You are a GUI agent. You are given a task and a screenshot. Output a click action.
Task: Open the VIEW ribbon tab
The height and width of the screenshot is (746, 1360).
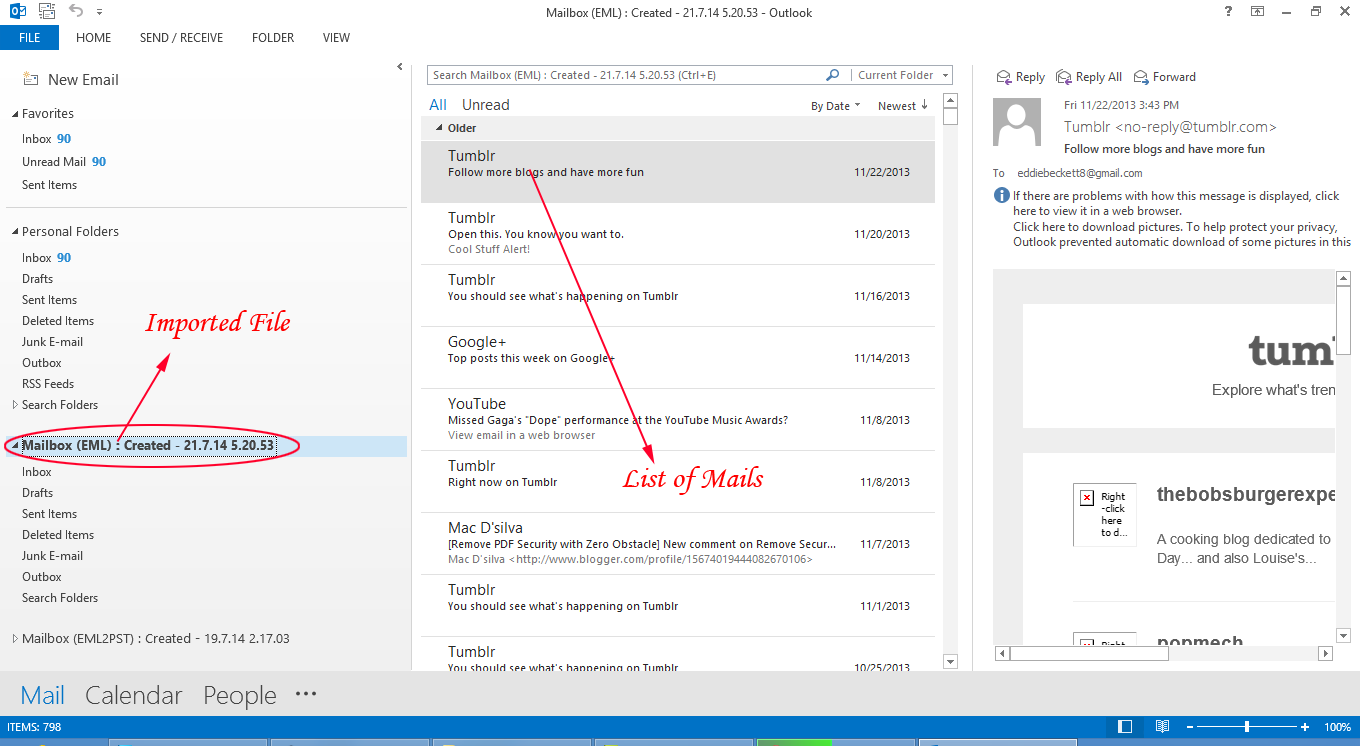tap(336, 38)
